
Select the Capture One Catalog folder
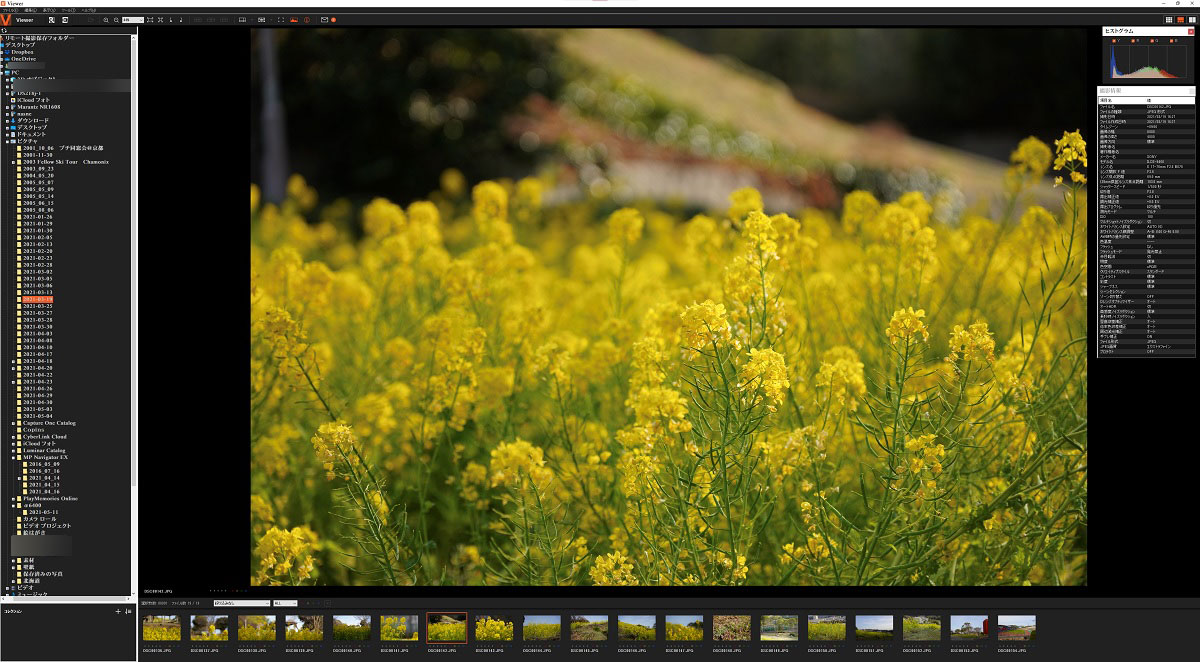[x=49, y=423]
